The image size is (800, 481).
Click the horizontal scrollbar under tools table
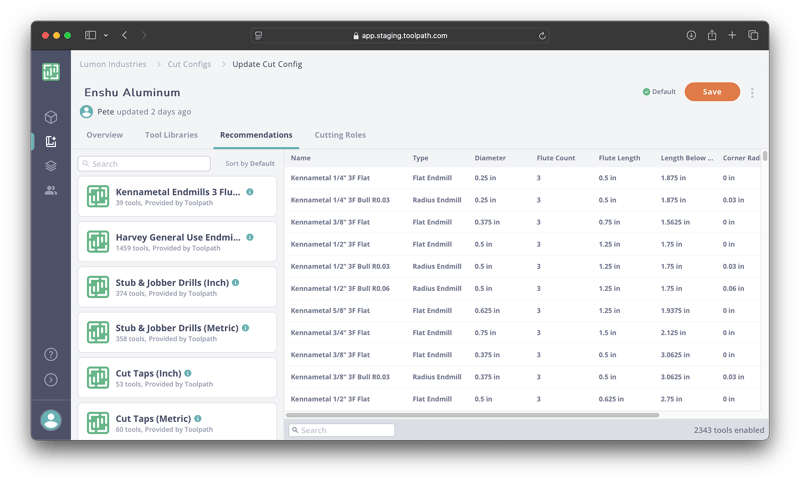[472, 415]
